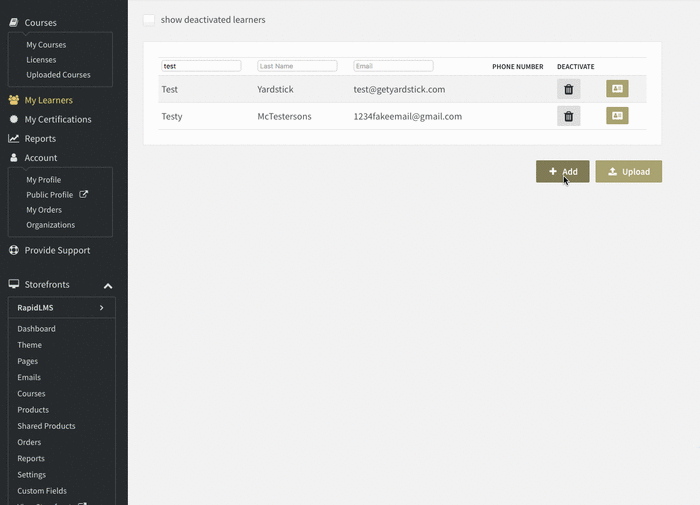Open storefront Pages
This screenshot has width=700, height=505.
[27, 361]
